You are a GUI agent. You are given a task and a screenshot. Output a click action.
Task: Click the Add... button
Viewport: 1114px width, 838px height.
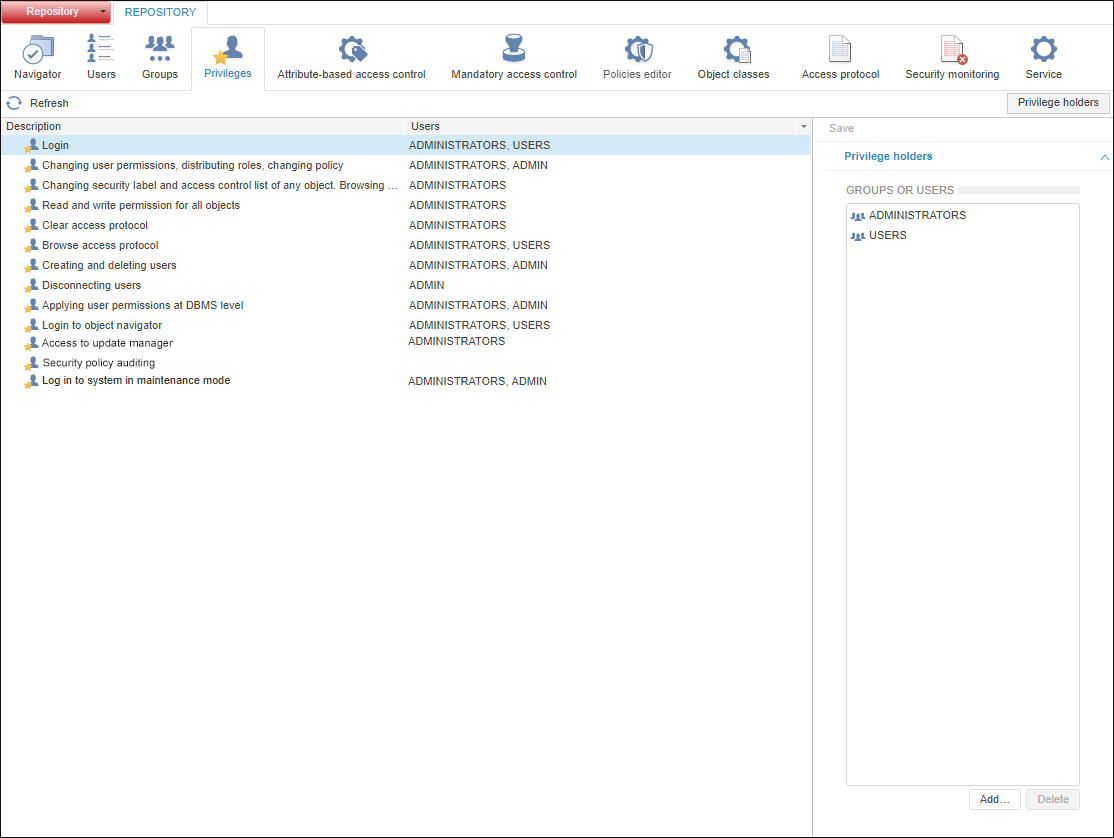(994, 799)
